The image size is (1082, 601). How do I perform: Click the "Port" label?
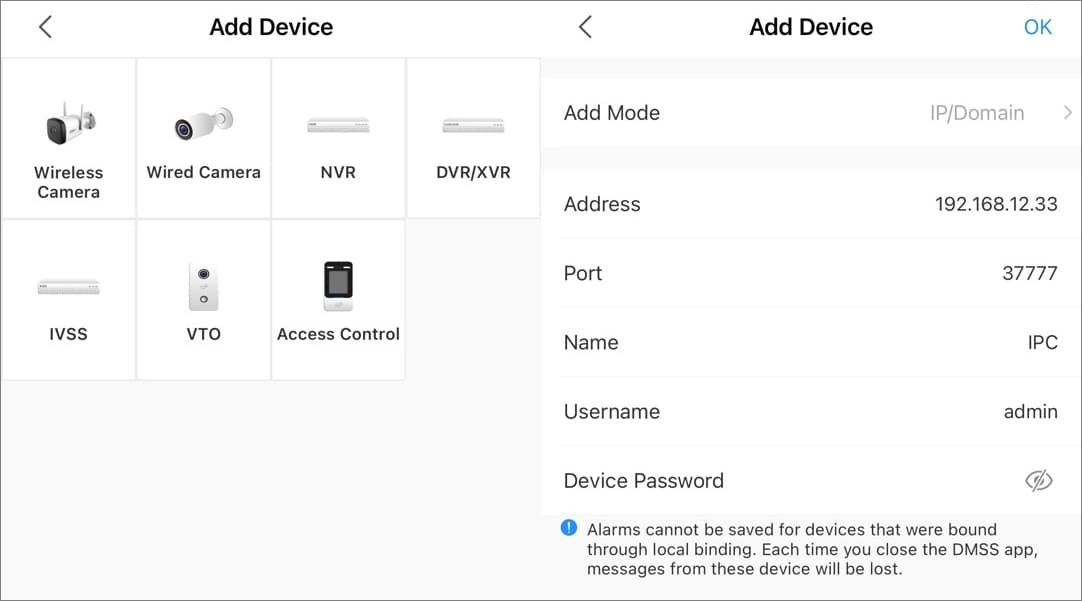583,273
